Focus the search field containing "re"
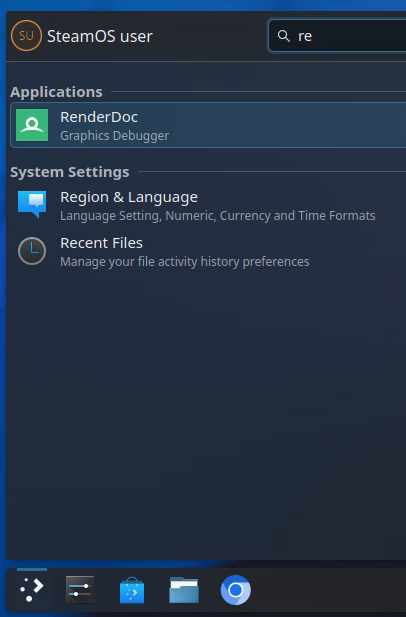This screenshot has height=617, width=406. pyautogui.click(x=337, y=36)
